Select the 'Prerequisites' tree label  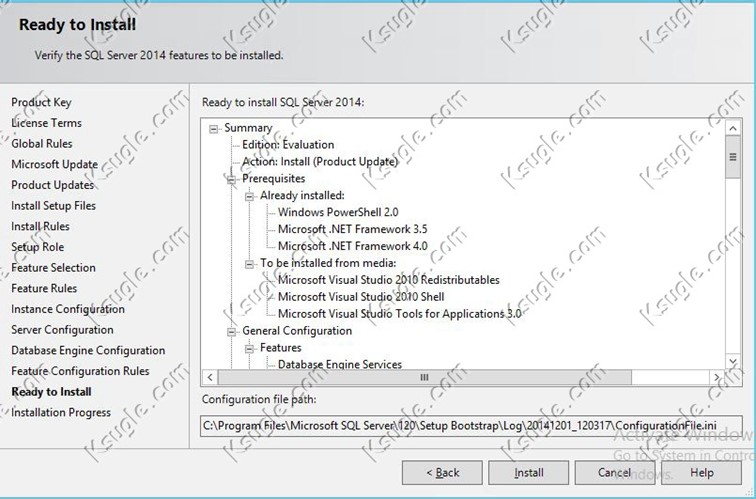273,178
